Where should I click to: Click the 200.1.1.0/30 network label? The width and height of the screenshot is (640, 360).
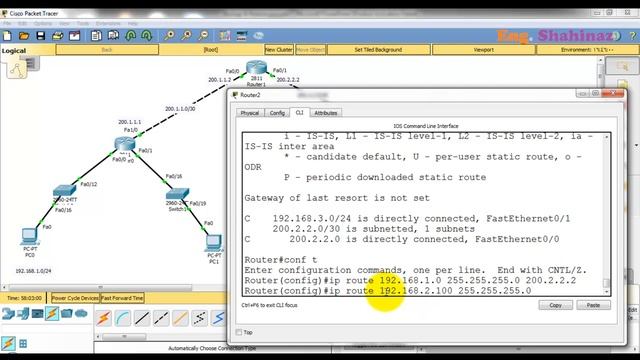tap(180, 109)
